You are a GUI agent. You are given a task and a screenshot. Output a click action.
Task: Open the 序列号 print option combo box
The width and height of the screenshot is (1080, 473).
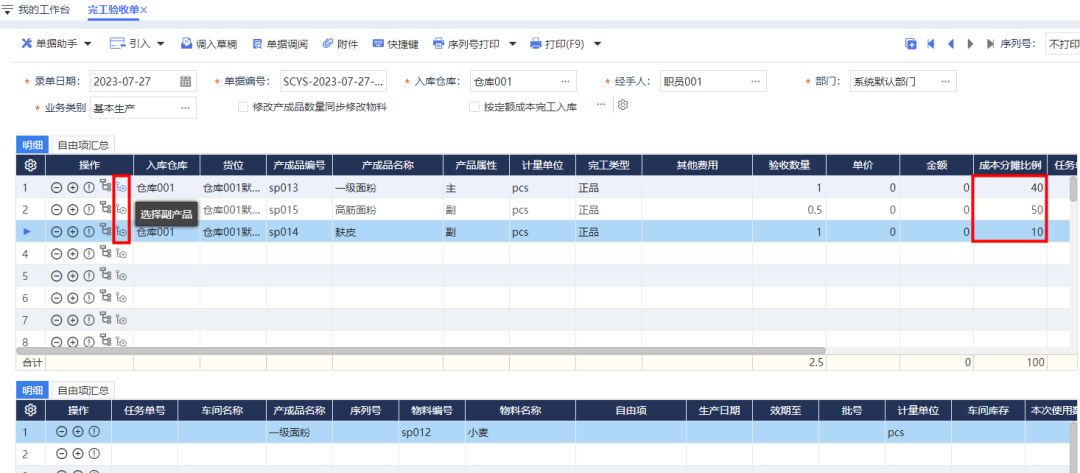tap(1062, 43)
